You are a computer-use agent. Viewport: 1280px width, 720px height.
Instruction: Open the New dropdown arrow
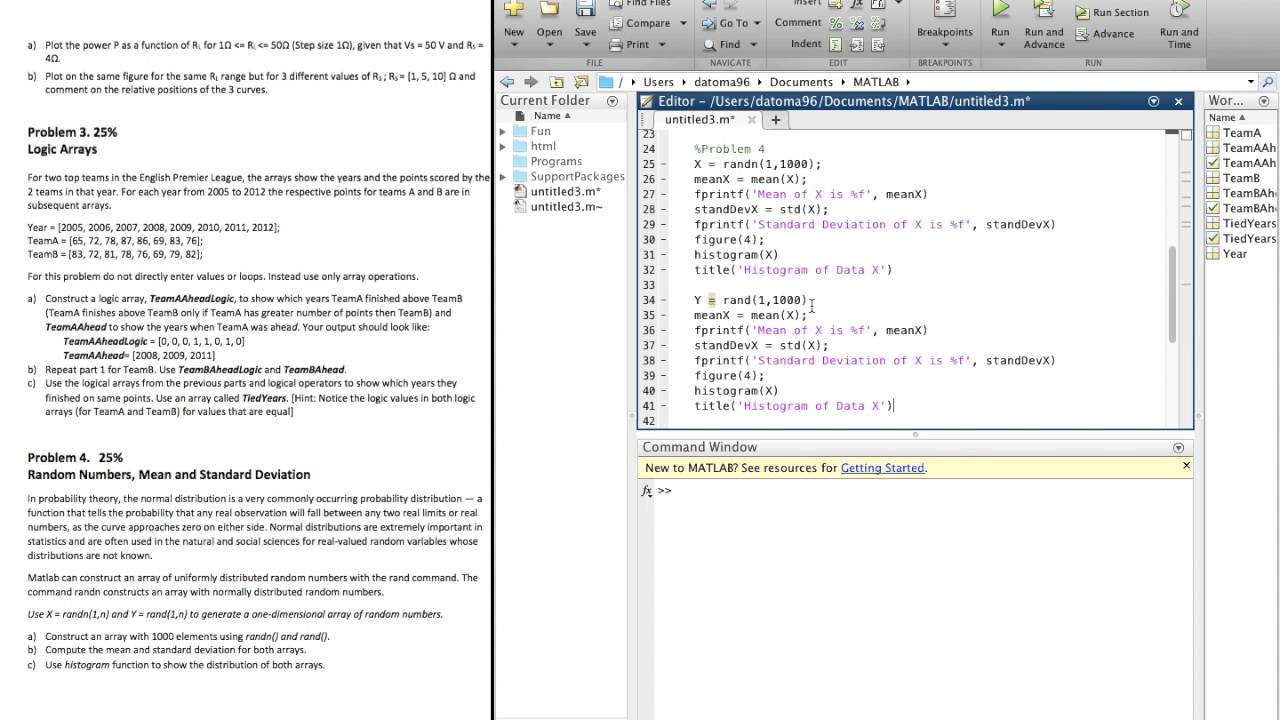514,45
